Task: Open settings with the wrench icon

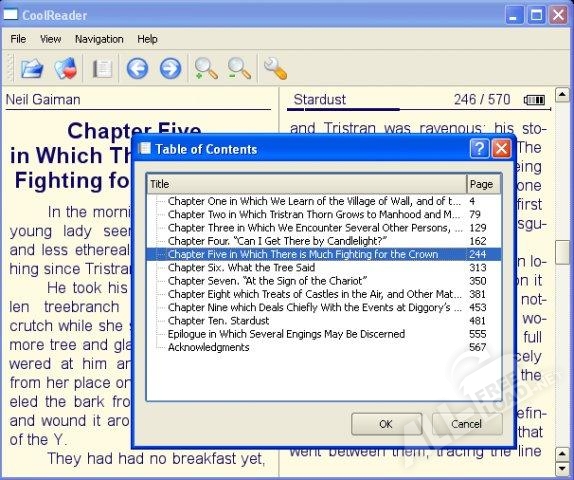Action: [275, 68]
